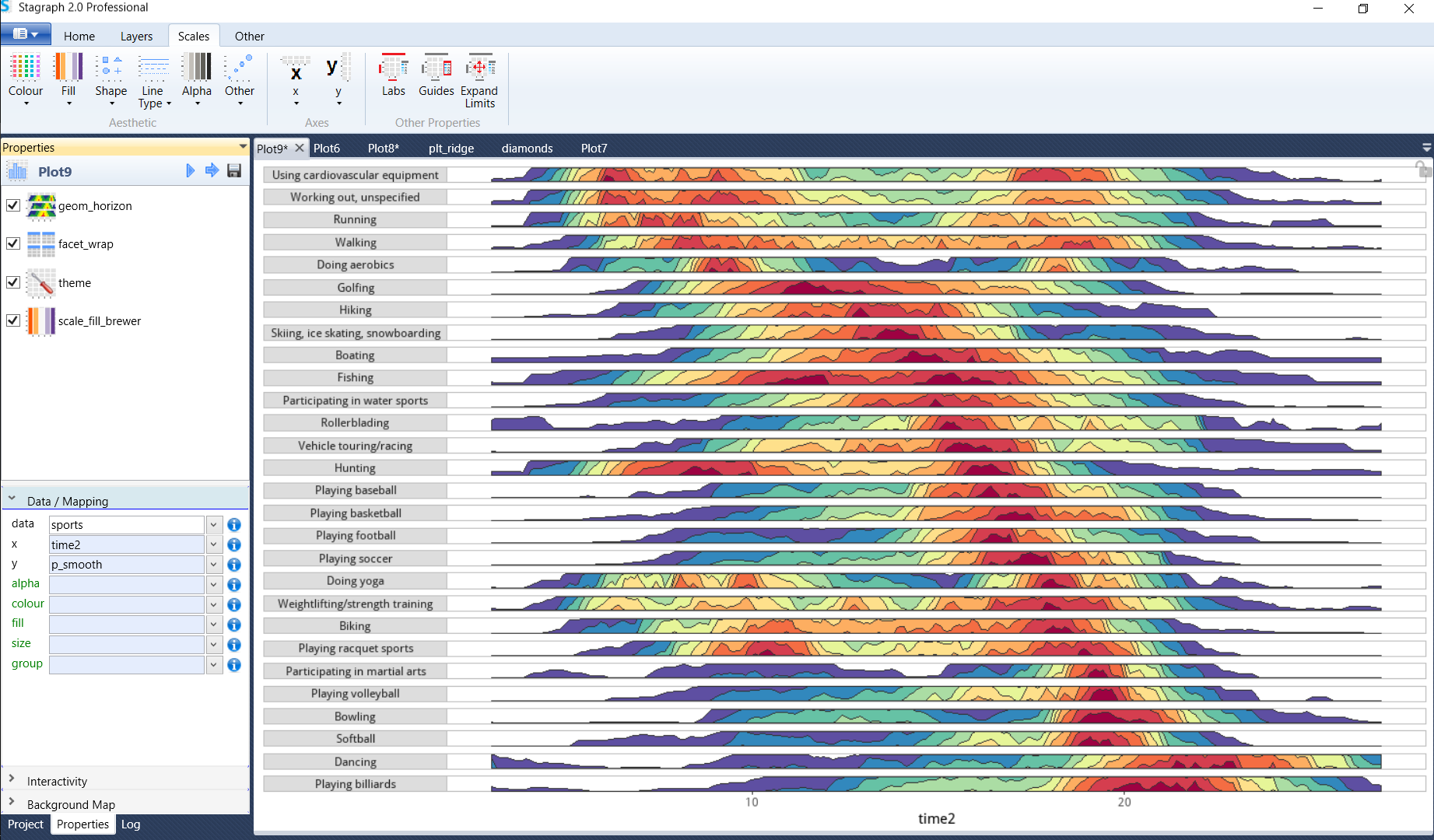Show info for the group mapping
This screenshot has height=840, width=1434.
tap(234, 665)
